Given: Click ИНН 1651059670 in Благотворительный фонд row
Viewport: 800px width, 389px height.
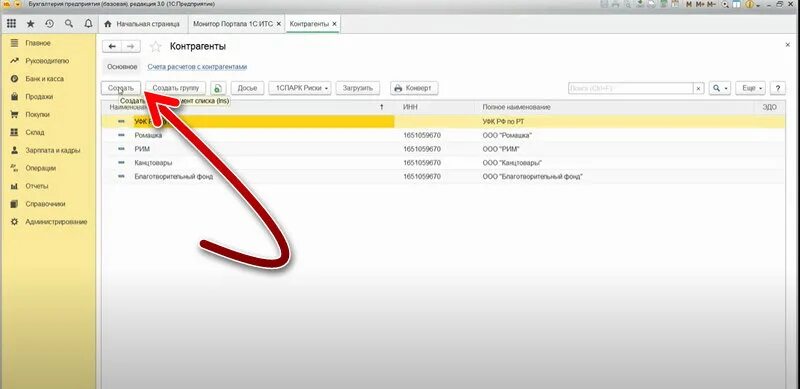Looking at the screenshot, I should pyautogui.click(x=421, y=177).
